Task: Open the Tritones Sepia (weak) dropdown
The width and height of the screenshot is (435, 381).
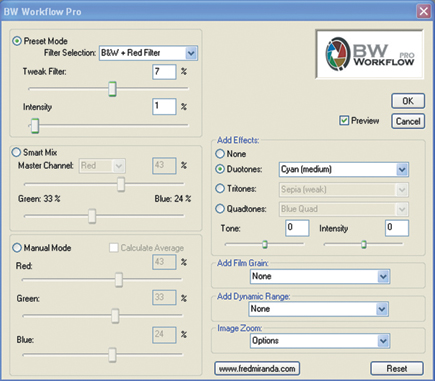Action: coord(344,190)
